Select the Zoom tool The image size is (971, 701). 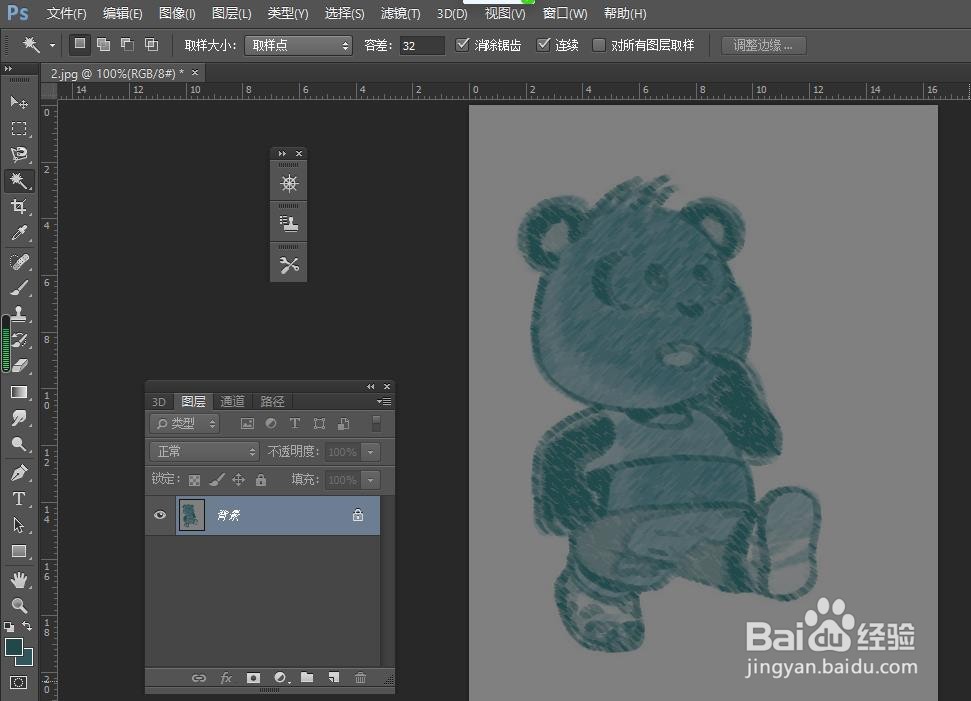[19, 606]
